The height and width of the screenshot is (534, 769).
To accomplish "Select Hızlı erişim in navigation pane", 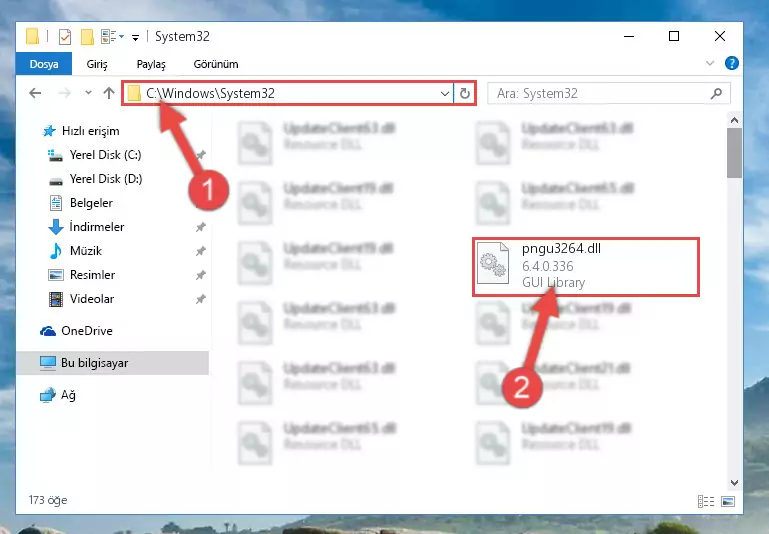I will pos(90,131).
